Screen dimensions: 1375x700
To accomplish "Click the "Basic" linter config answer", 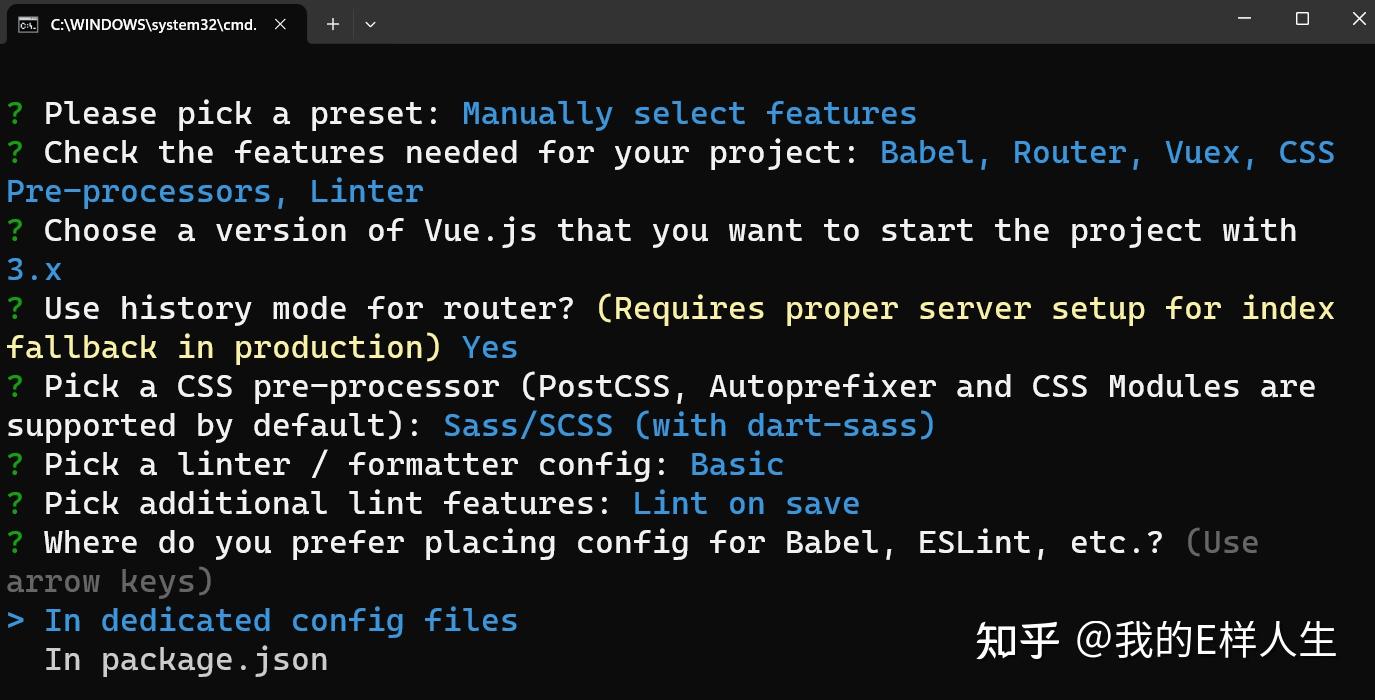I will point(737,465).
